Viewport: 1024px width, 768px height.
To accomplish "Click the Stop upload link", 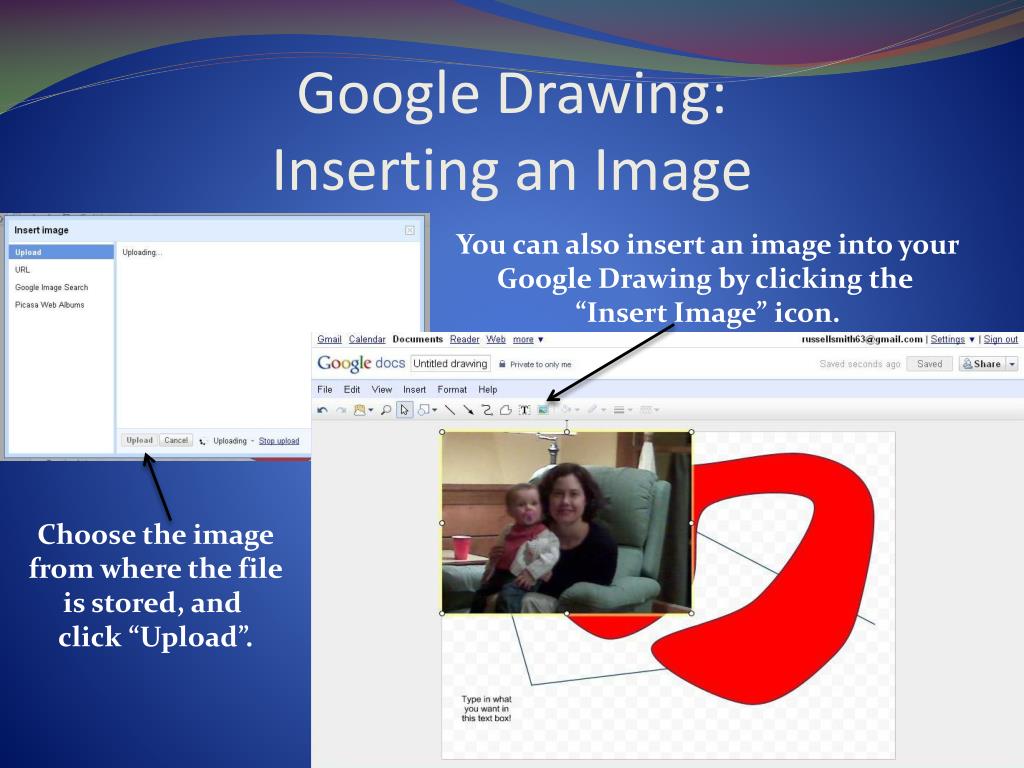I will click(x=279, y=441).
